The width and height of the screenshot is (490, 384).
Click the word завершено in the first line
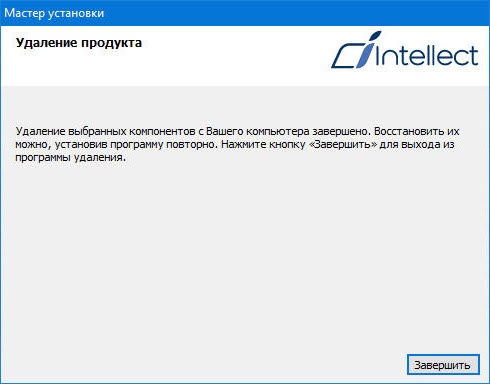click(342, 131)
